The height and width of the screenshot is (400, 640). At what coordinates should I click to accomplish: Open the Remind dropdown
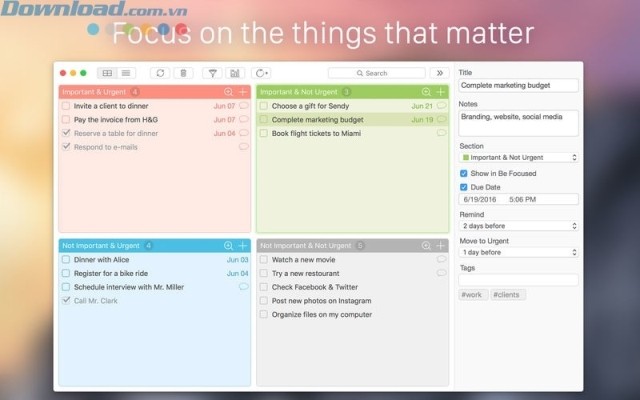point(518,226)
